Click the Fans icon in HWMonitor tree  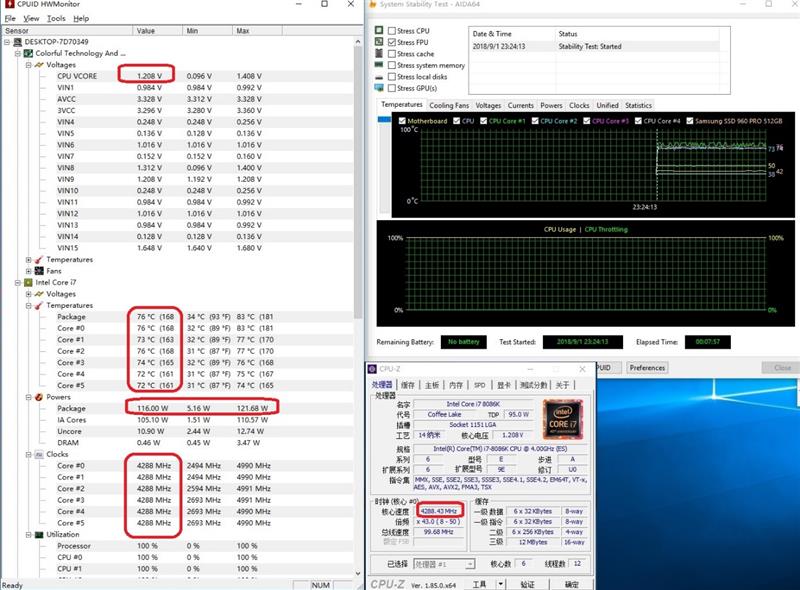(x=39, y=271)
